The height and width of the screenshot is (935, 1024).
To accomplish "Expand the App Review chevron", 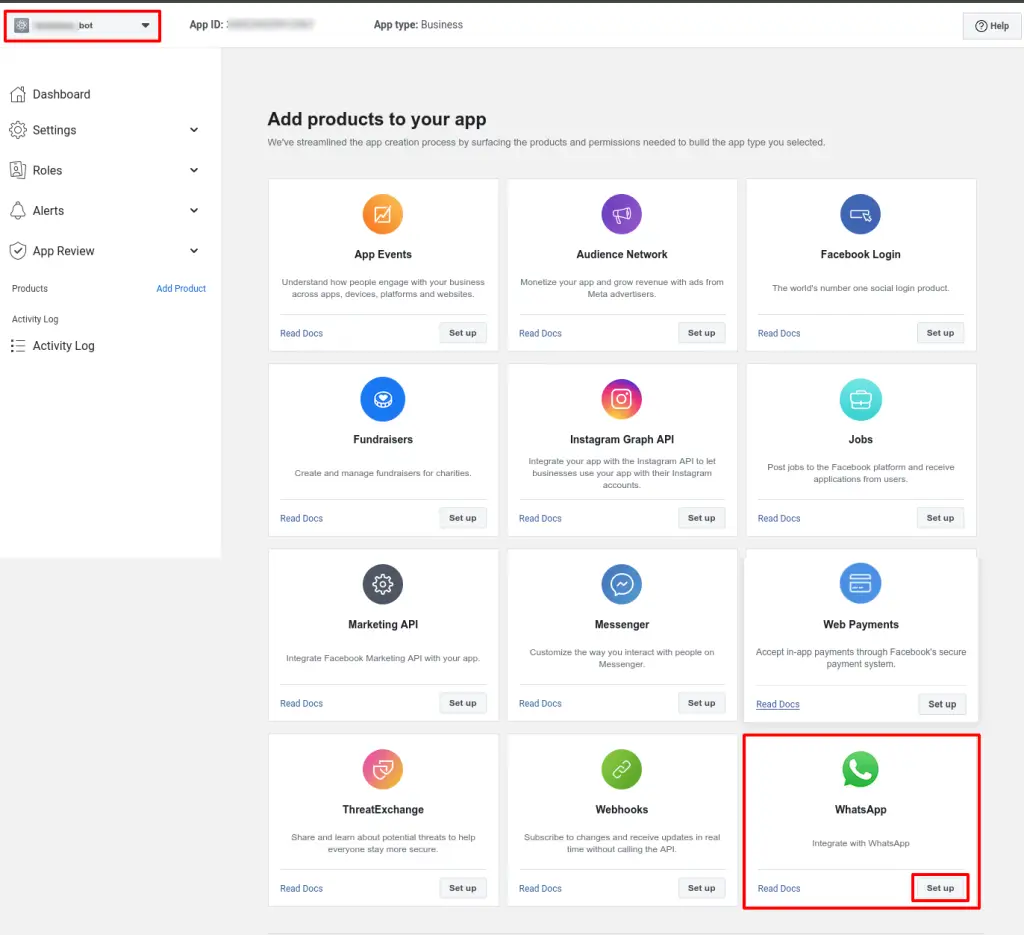I will [x=194, y=251].
